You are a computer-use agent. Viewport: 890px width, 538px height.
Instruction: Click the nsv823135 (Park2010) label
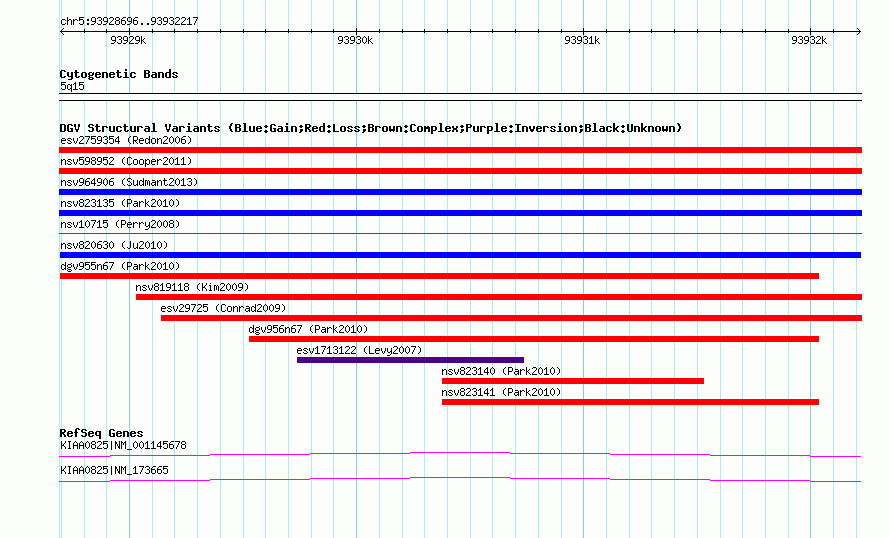tap(120, 203)
